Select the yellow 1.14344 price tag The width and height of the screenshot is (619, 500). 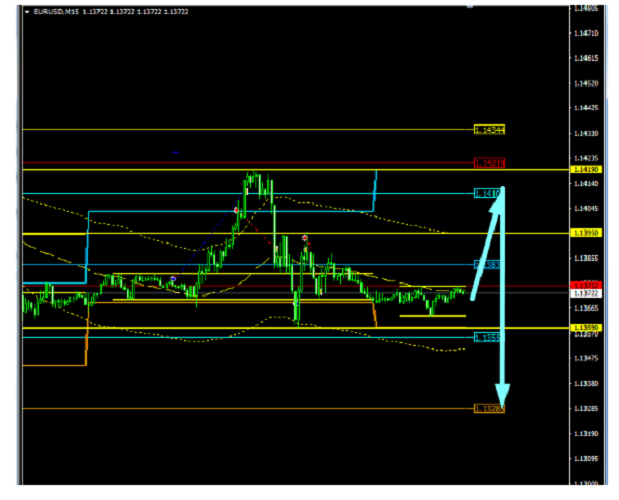[489, 129]
